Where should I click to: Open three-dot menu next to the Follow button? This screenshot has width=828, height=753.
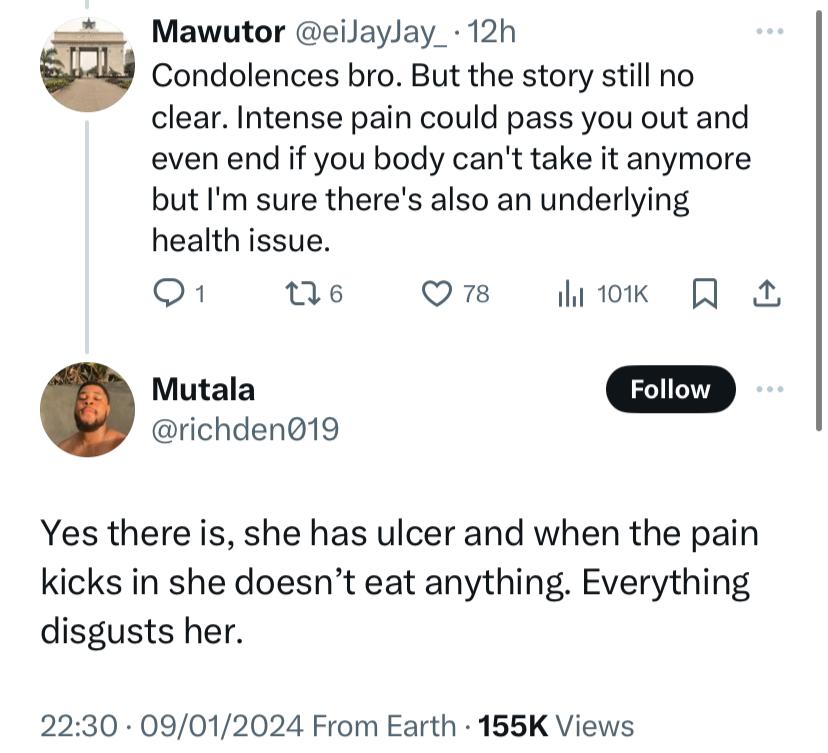click(771, 389)
